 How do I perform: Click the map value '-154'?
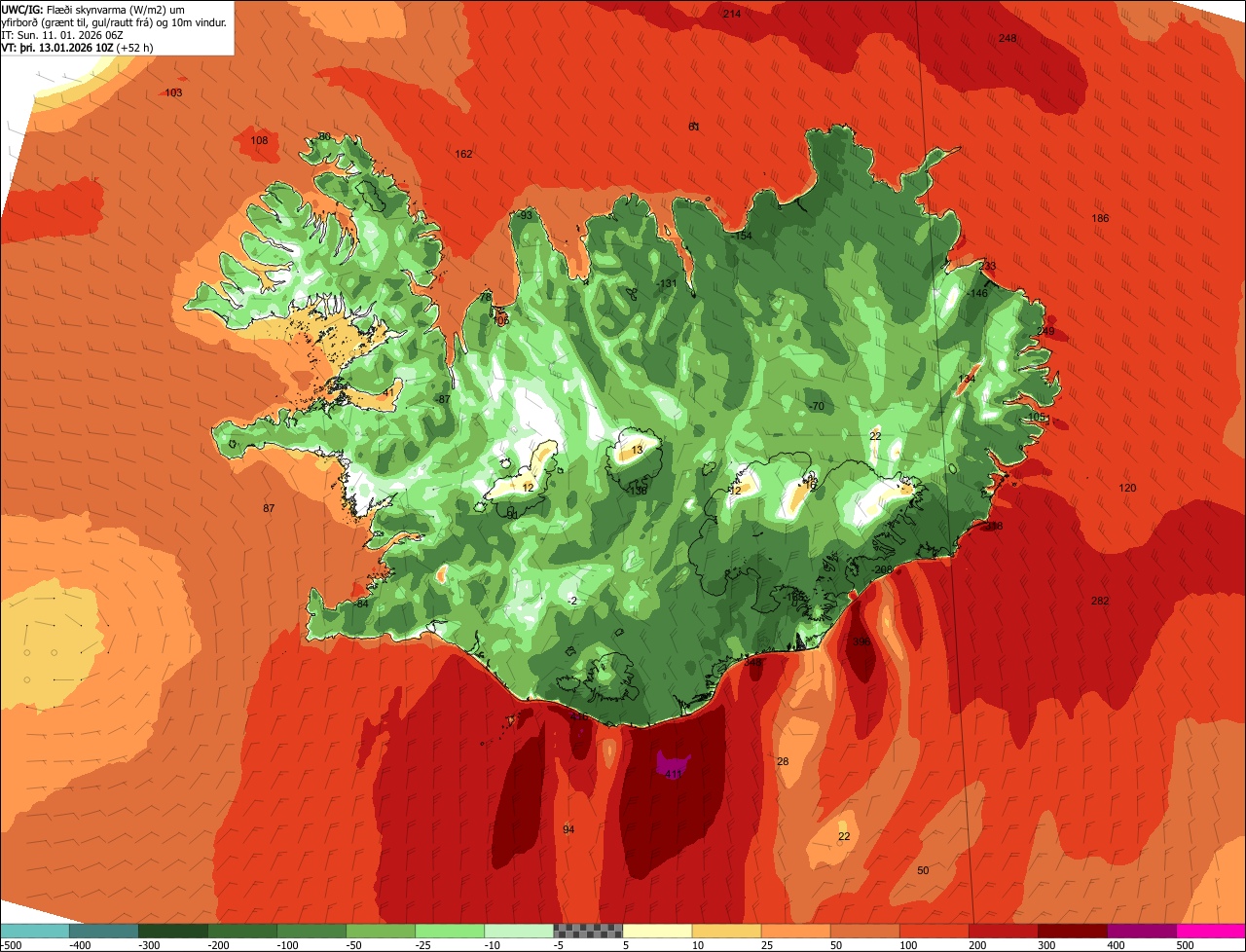742,237
